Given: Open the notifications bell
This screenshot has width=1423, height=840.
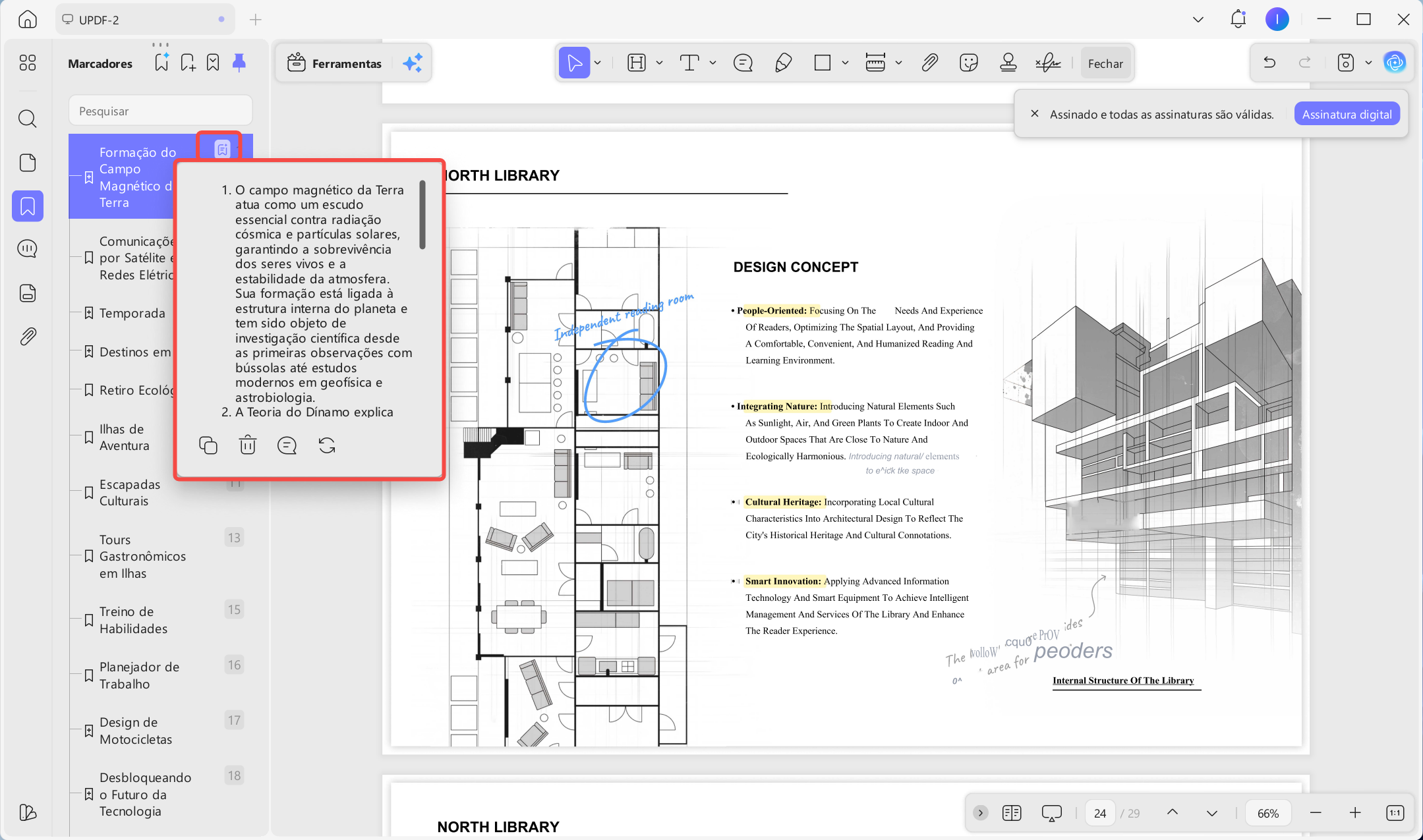Looking at the screenshot, I should click(x=1238, y=19).
